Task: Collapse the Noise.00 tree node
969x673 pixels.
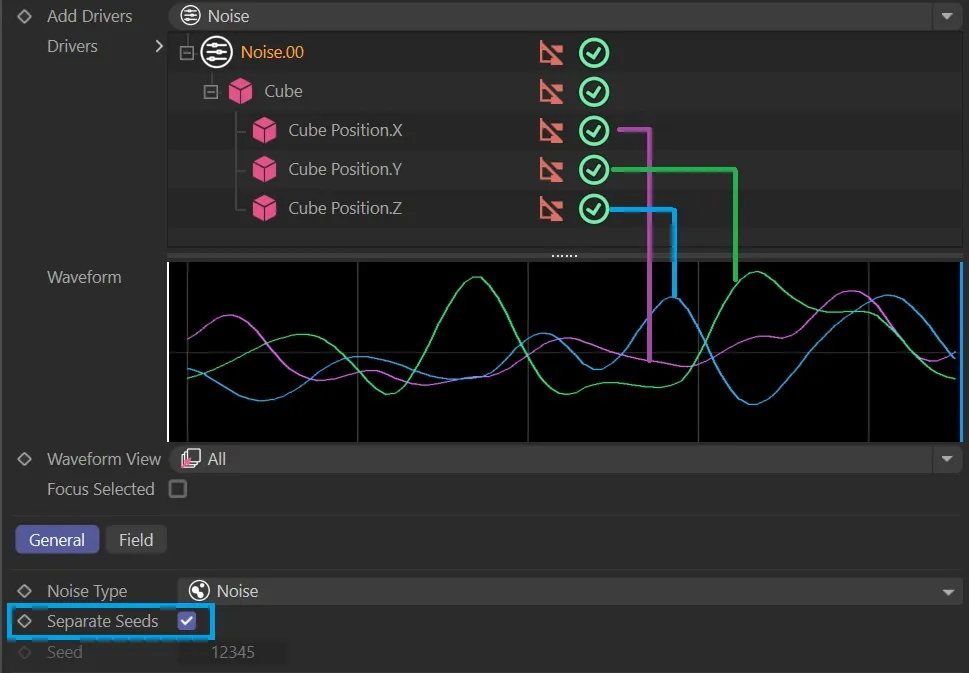Action: (x=186, y=53)
